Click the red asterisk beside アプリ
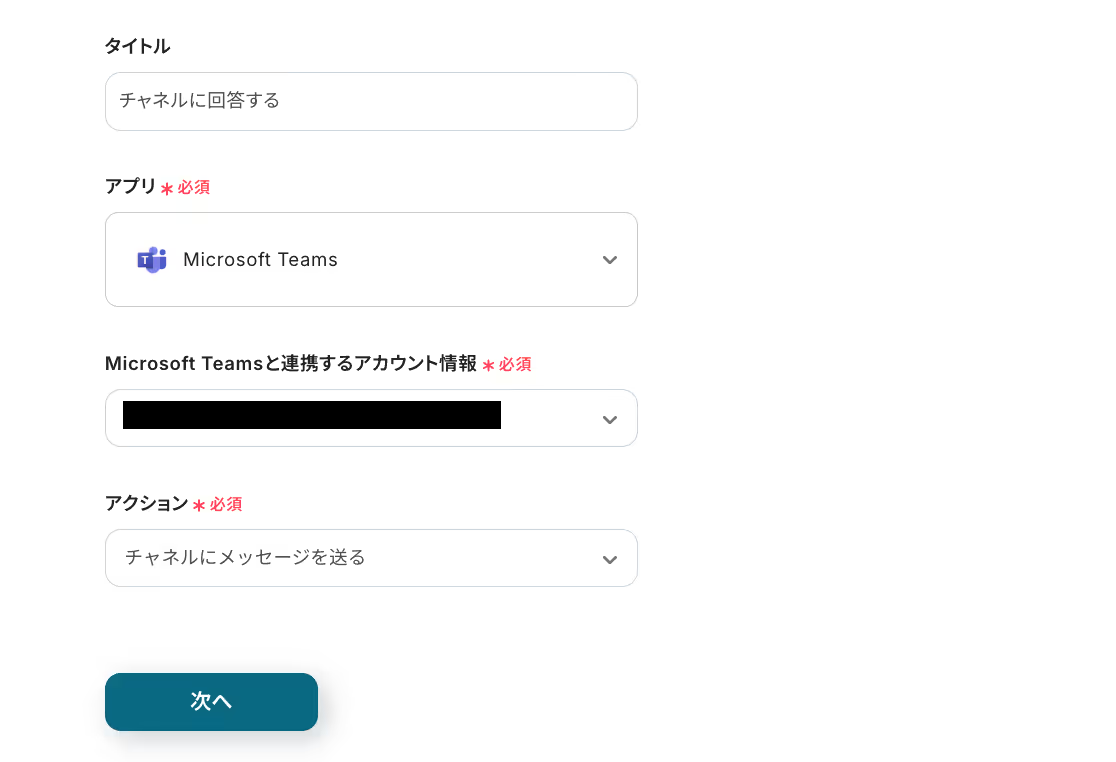Viewport: 1116px width, 762px height. (167, 188)
